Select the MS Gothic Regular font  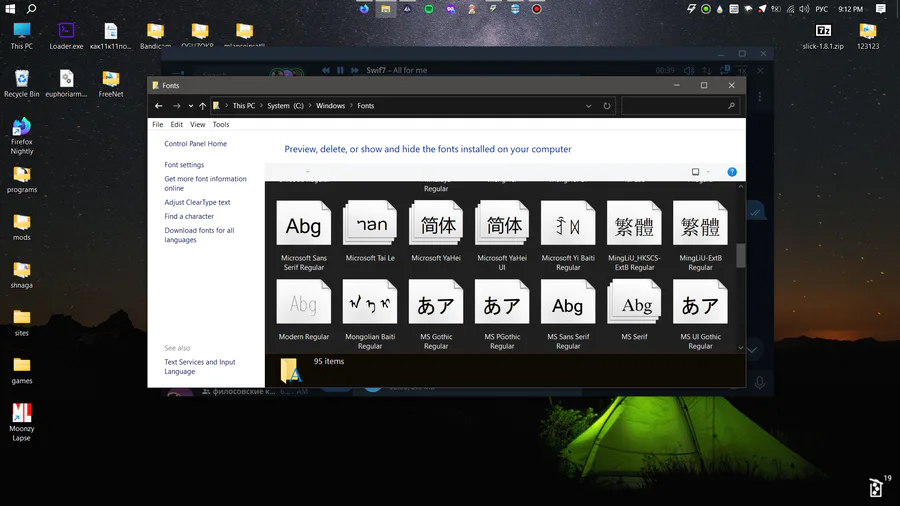436,315
